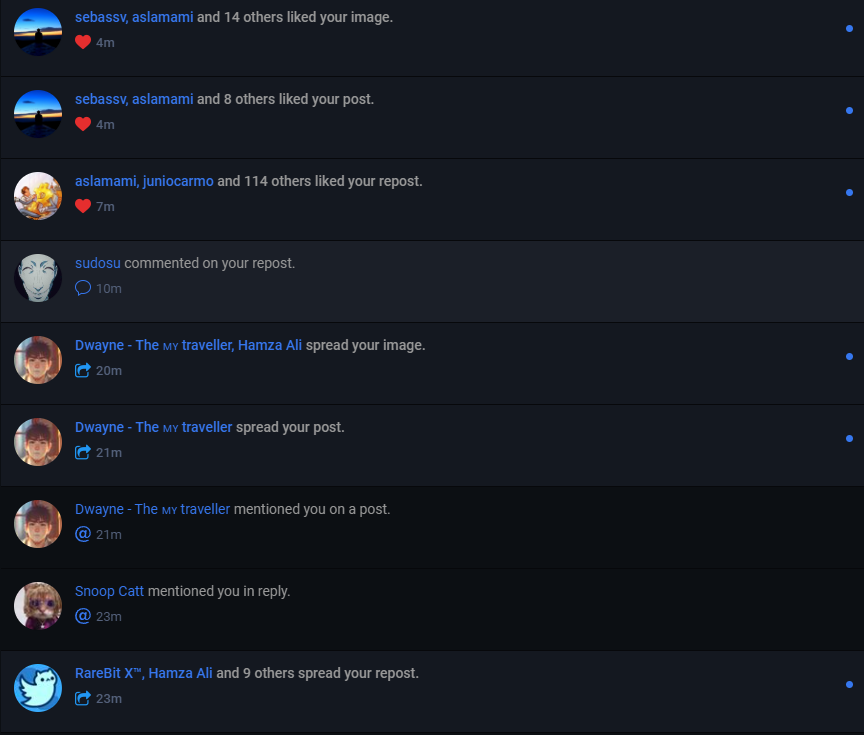Click the share icon next to 20m
864x735 pixels.
point(83,370)
